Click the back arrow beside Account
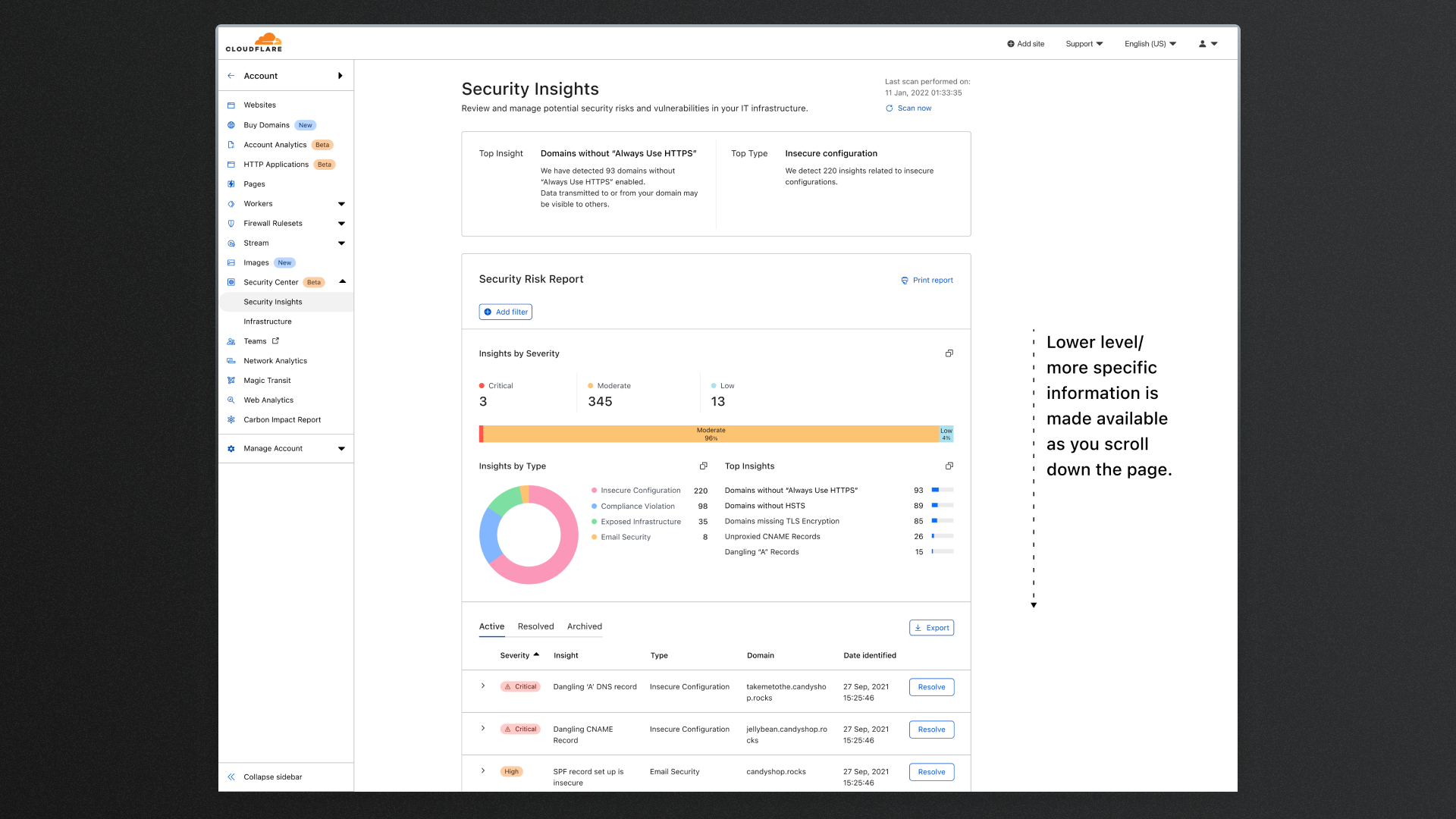The height and width of the screenshot is (819, 1456). [x=231, y=76]
